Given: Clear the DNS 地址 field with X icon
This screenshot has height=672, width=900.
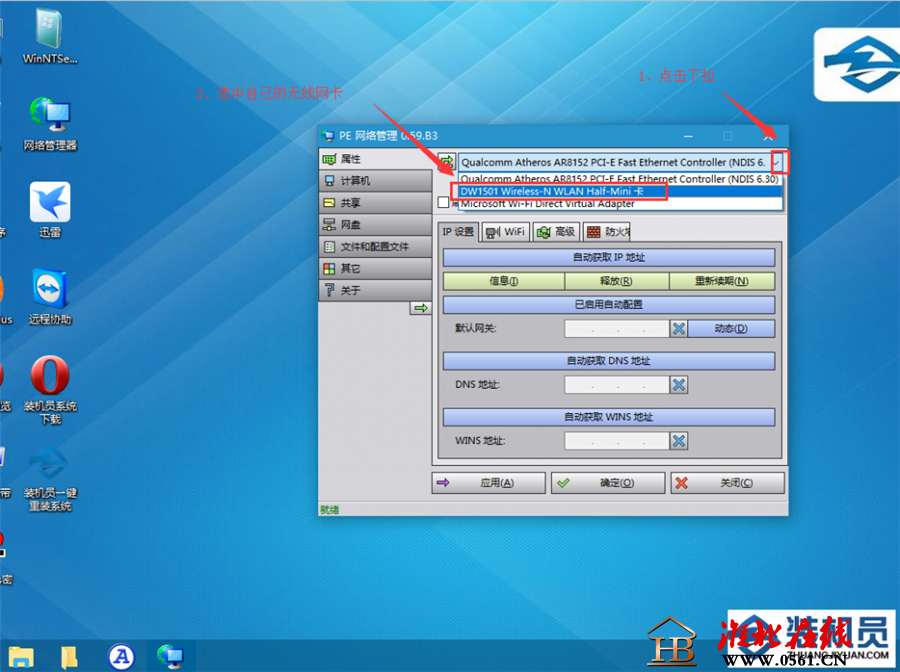Looking at the screenshot, I should coord(678,384).
